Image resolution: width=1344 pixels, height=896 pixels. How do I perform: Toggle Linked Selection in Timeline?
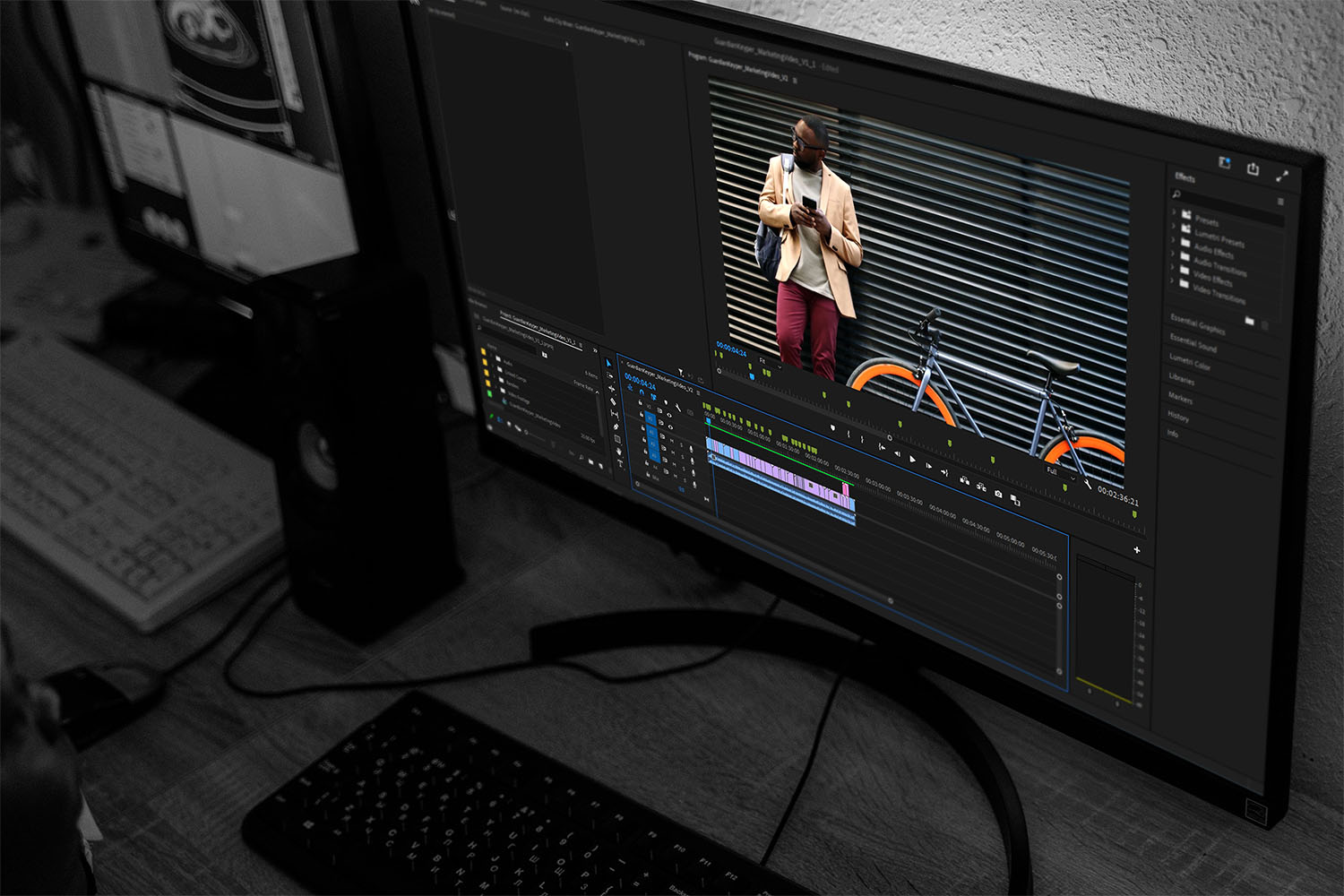[x=654, y=397]
